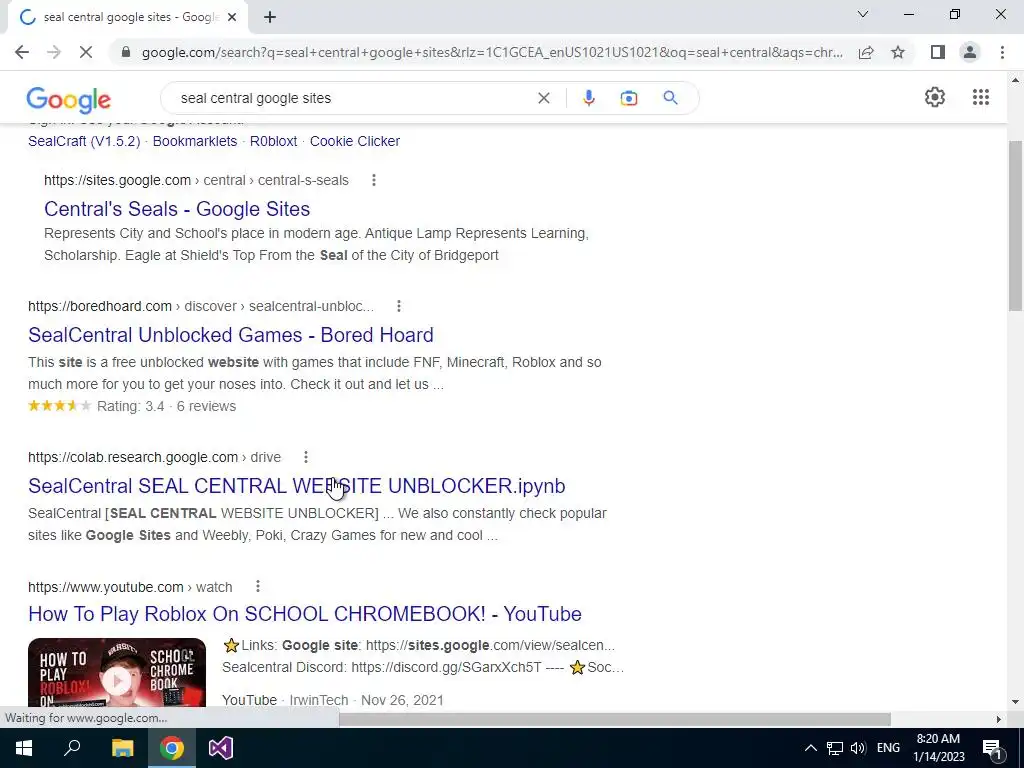Go forward using the forward arrow
This screenshot has width=1024, height=768.
point(54,52)
